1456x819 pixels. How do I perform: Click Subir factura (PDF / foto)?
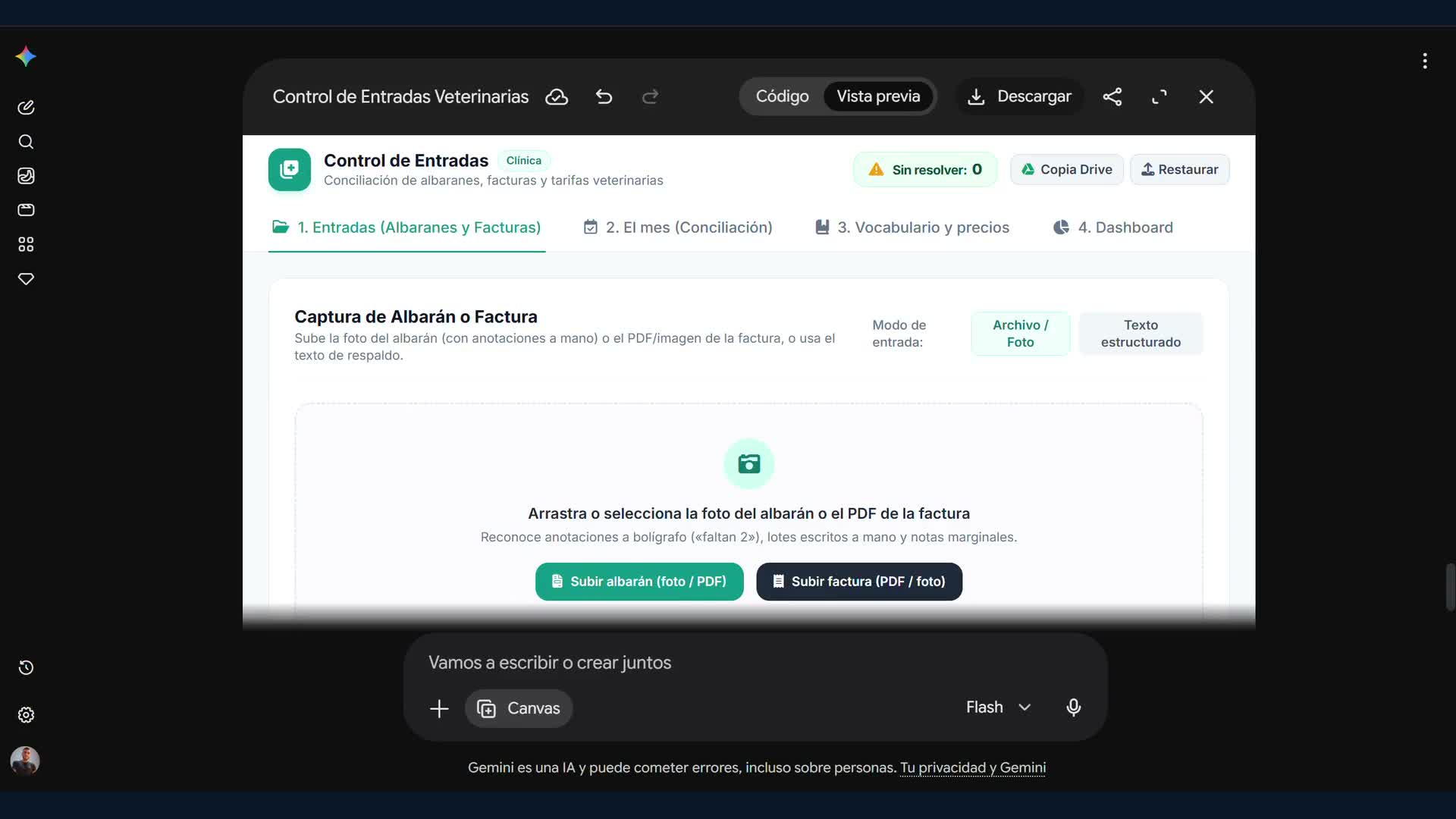pos(859,582)
